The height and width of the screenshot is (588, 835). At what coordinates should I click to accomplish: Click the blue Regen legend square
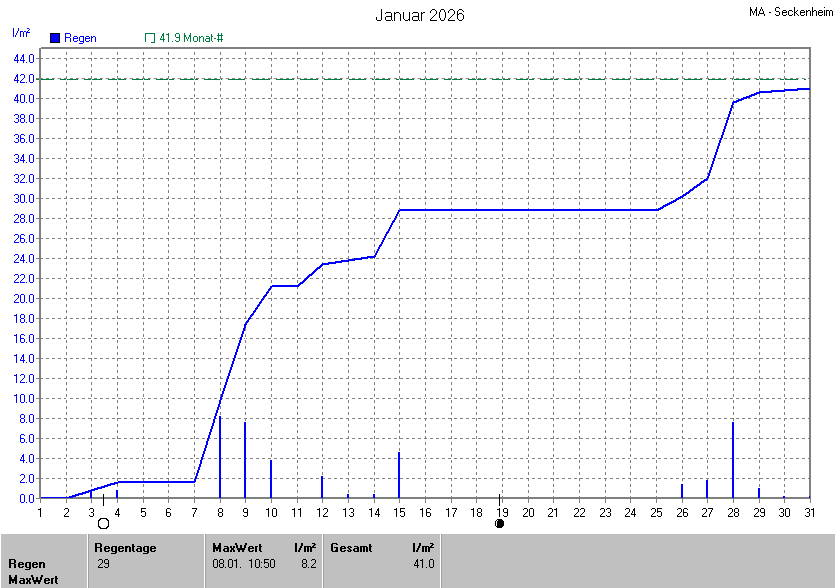(55, 38)
